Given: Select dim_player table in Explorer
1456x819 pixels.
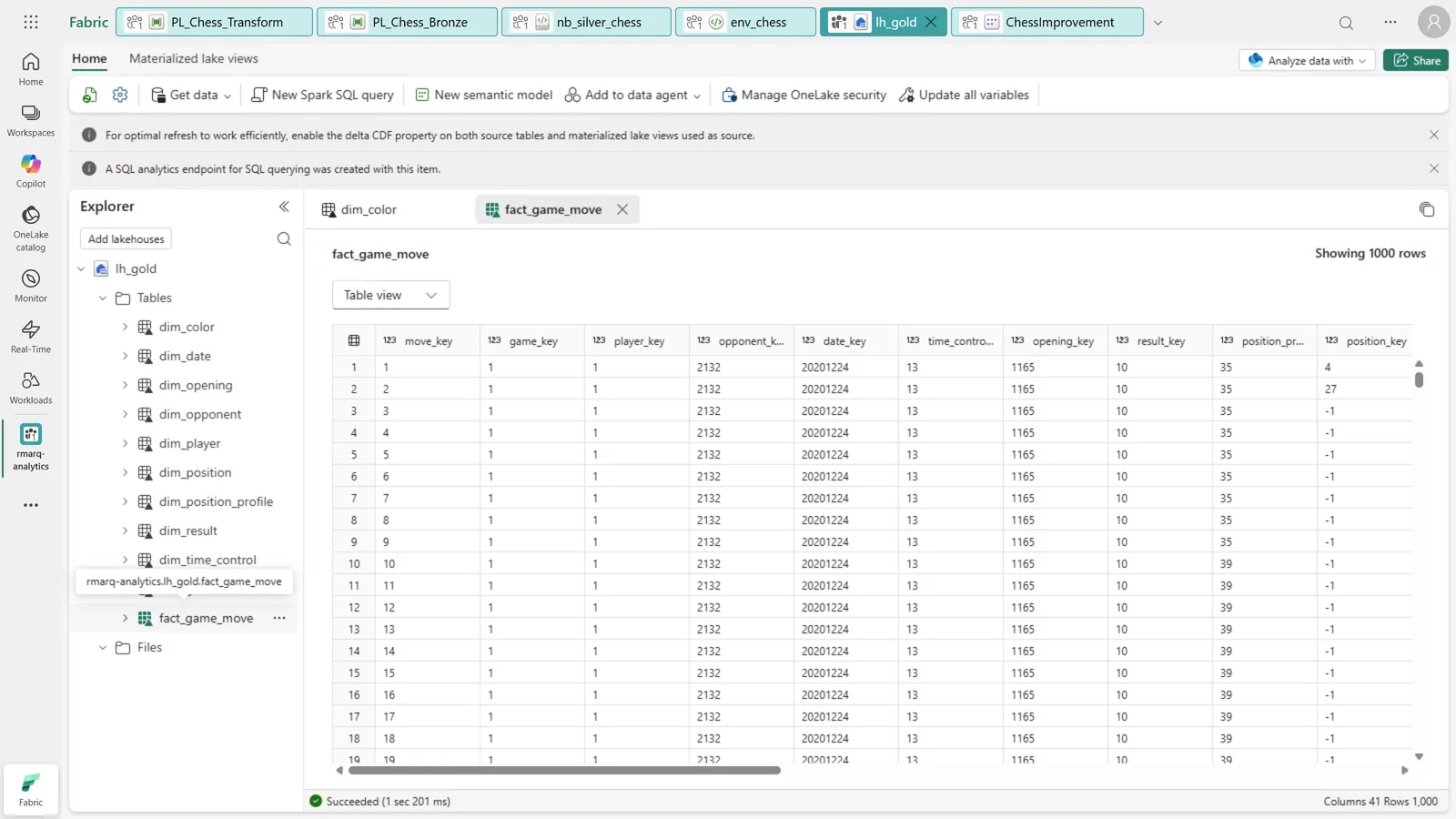Looking at the screenshot, I should [x=189, y=443].
